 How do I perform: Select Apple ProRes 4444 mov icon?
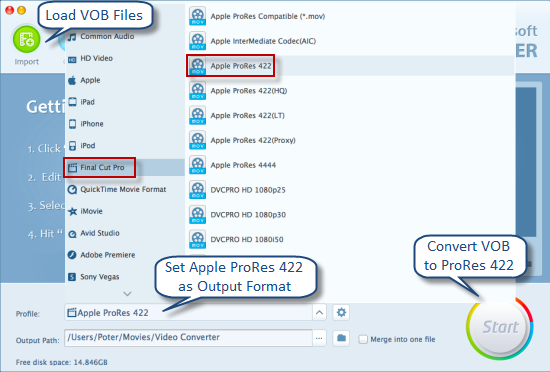tap(197, 165)
